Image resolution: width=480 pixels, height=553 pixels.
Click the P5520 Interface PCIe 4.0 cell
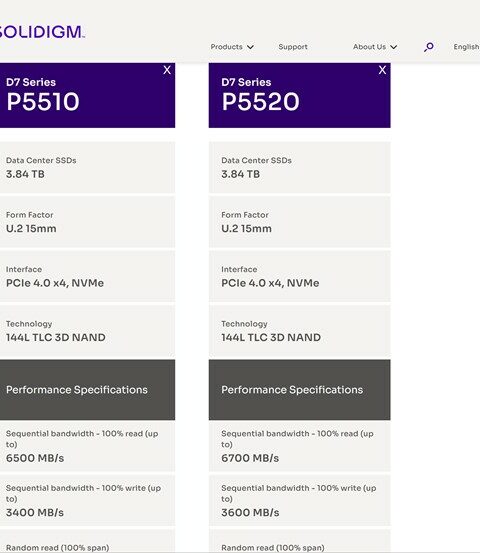click(x=299, y=276)
